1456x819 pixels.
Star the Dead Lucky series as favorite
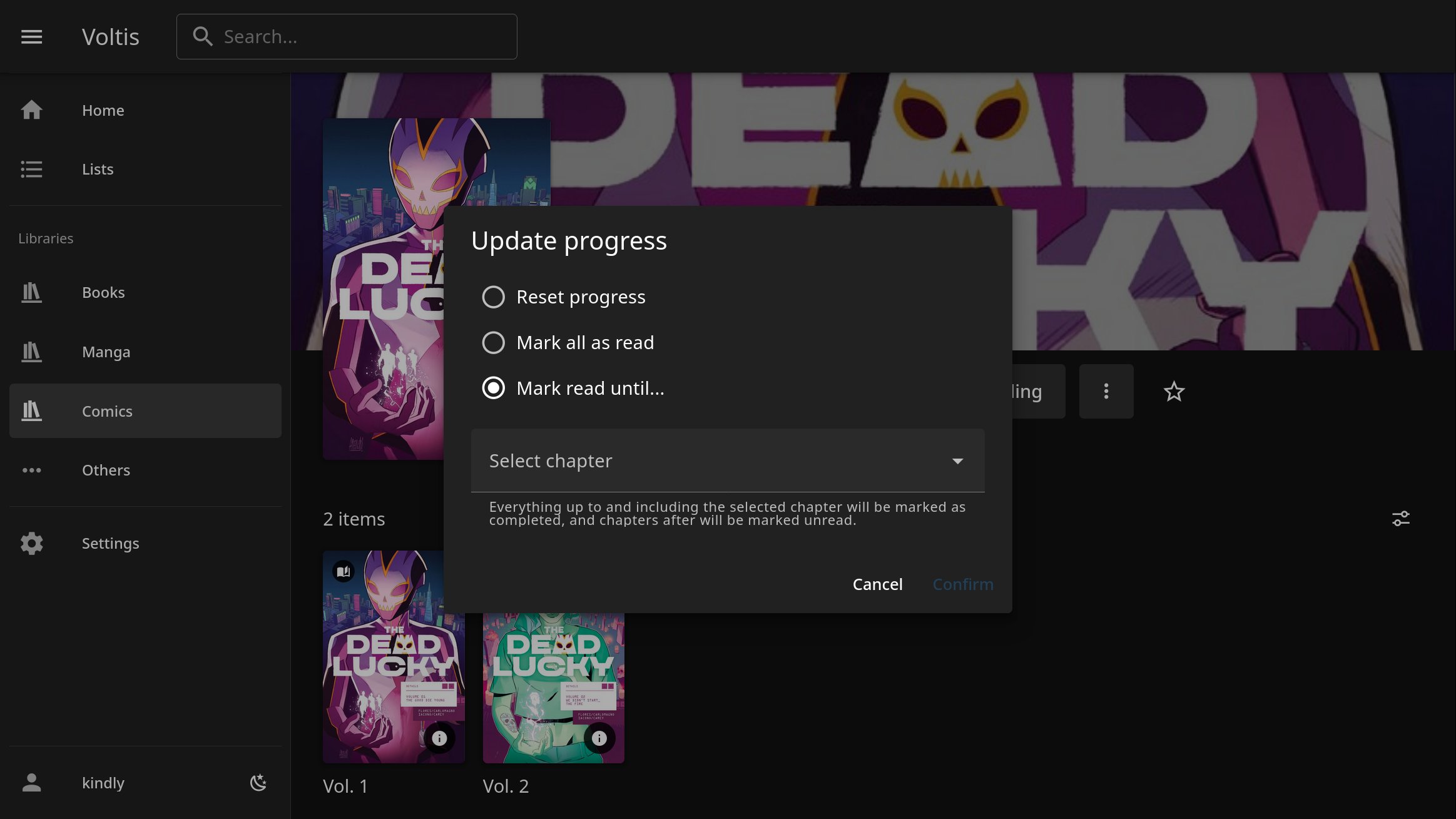pyautogui.click(x=1174, y=391)
